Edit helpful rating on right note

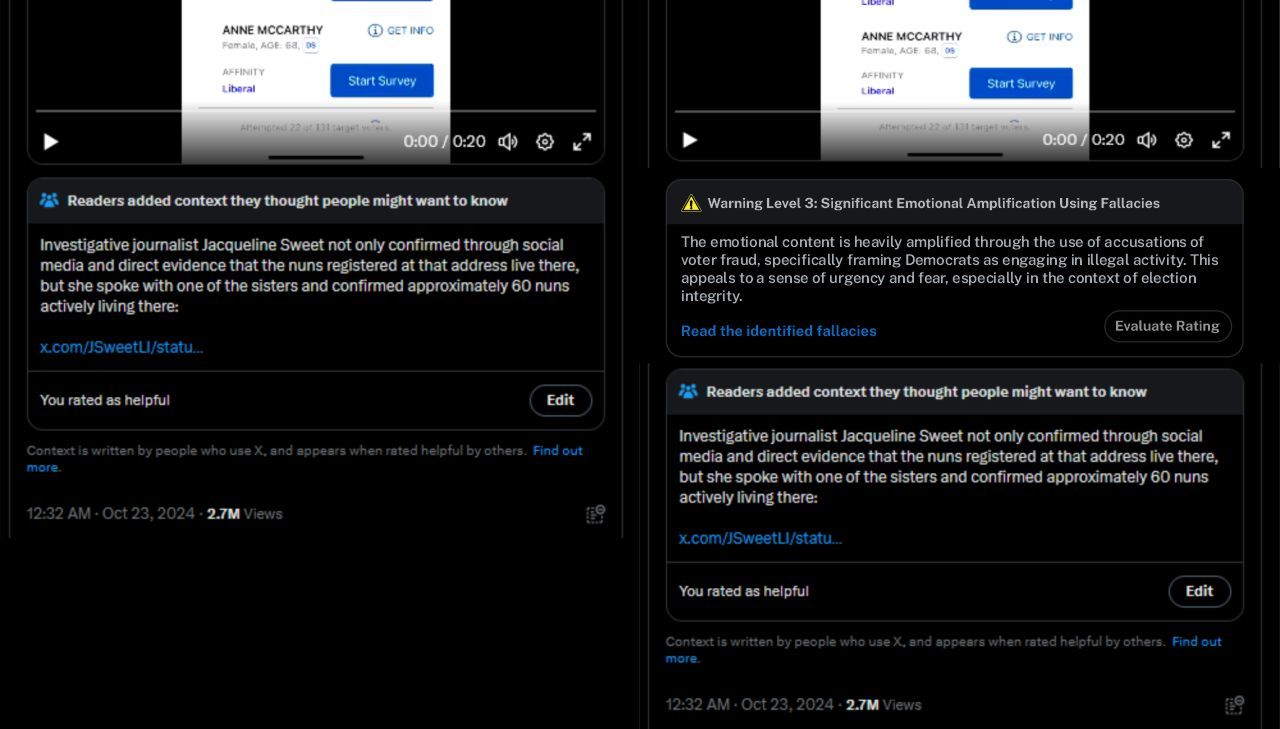click(x=1200, y=591)
